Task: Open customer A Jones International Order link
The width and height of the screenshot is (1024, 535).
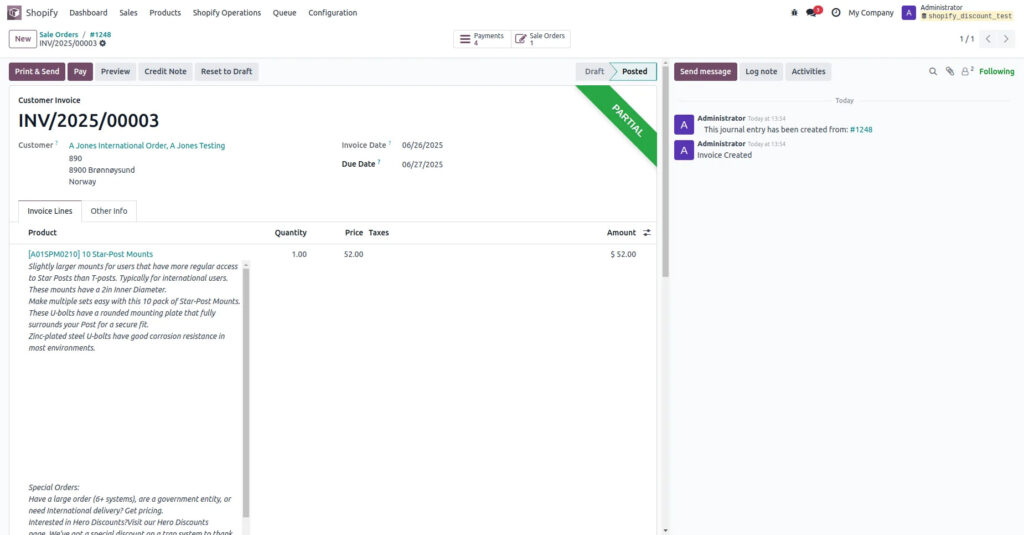Action: pos(147,146)
